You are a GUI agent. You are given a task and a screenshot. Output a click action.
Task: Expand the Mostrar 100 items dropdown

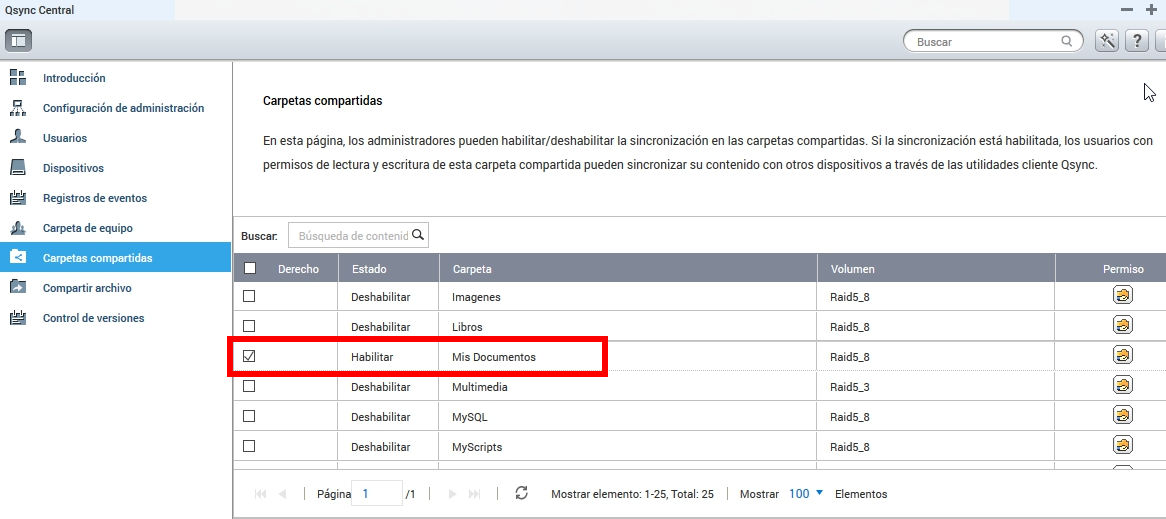pos(805,494)
